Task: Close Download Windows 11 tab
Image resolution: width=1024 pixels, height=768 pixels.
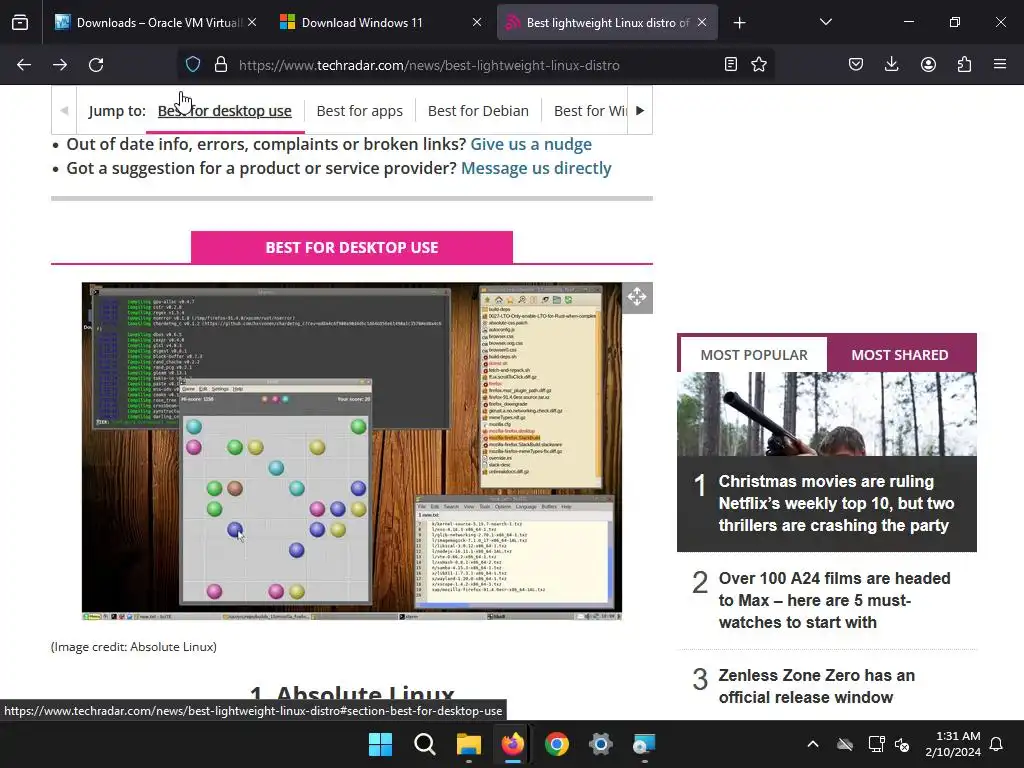Action: point(477,22)
